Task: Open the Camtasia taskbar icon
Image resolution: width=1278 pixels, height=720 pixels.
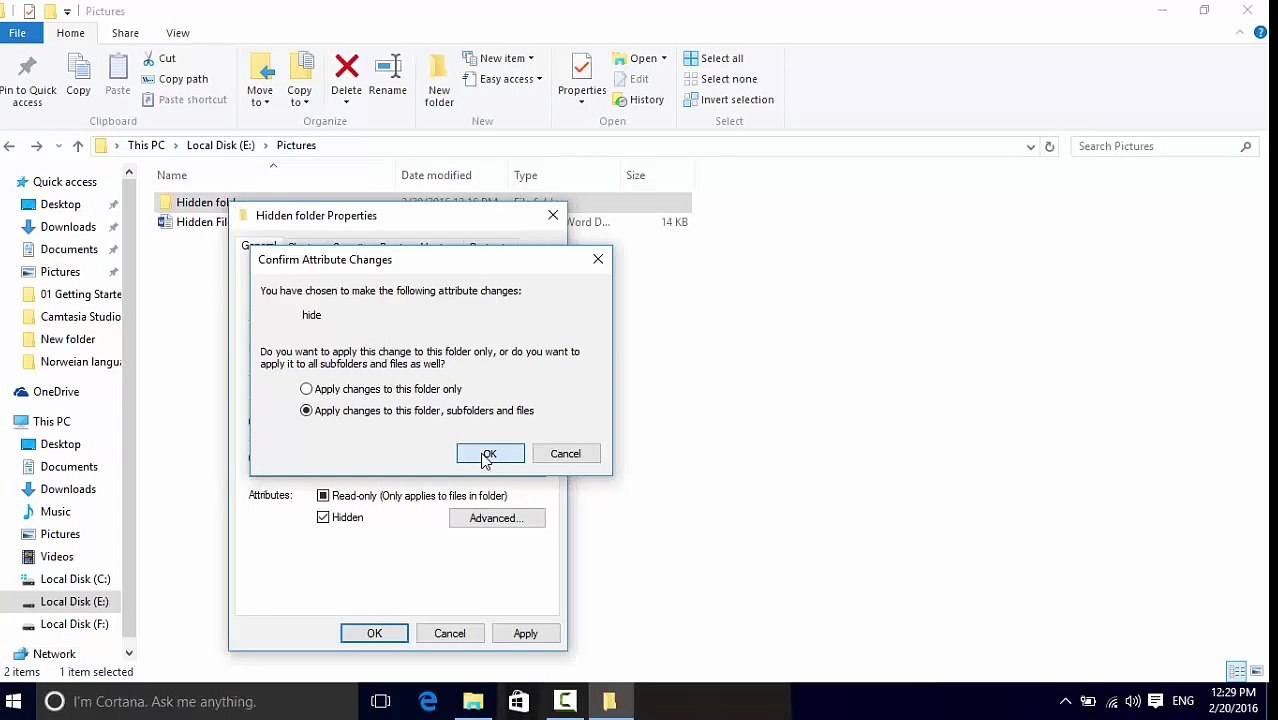Action: pyautogui.click(x=565, y=701)
